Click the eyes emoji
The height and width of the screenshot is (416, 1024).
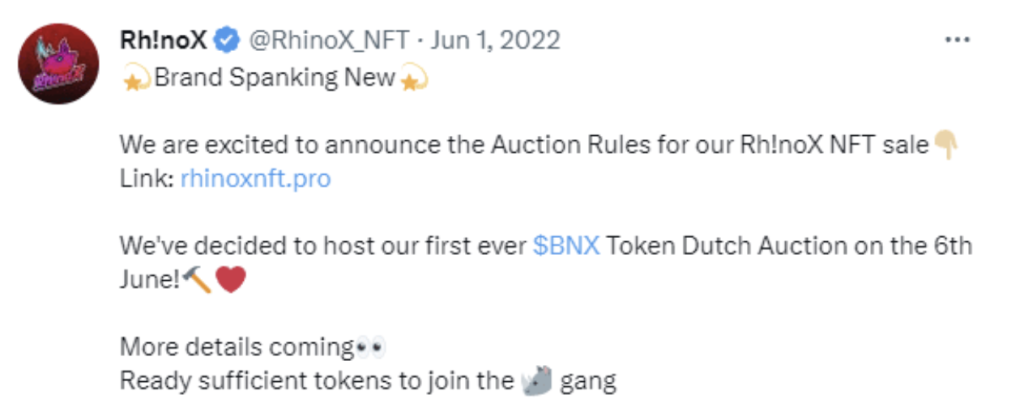pyautogui.click(x=370, y=347)
